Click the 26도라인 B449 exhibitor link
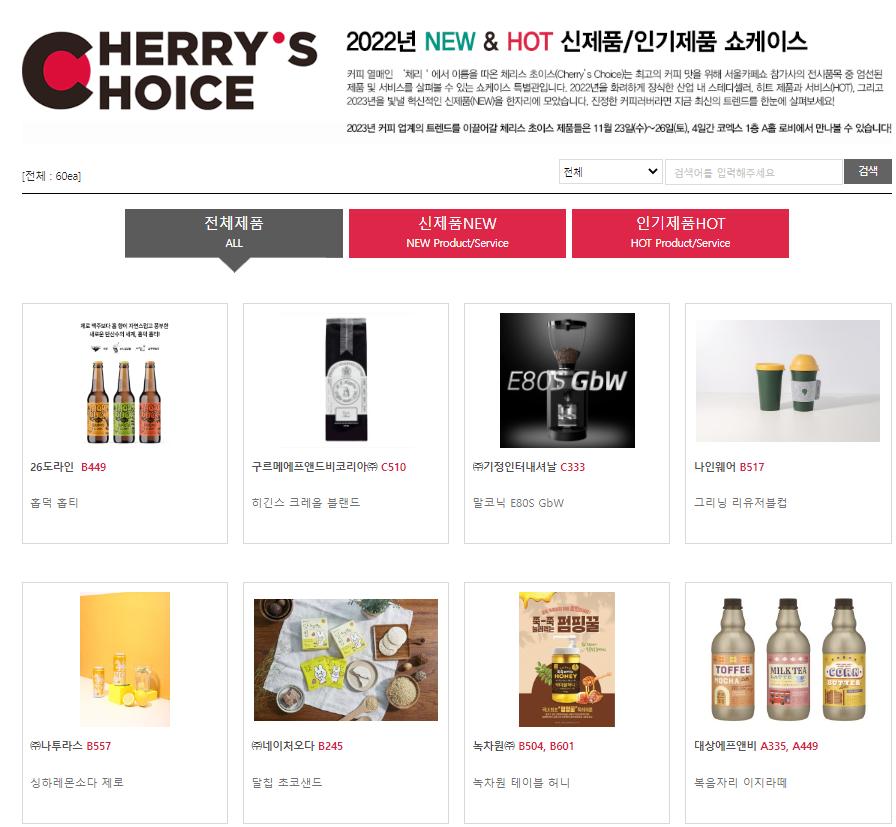Viewport: 896px width, 827px height. [x=68, y=467]
